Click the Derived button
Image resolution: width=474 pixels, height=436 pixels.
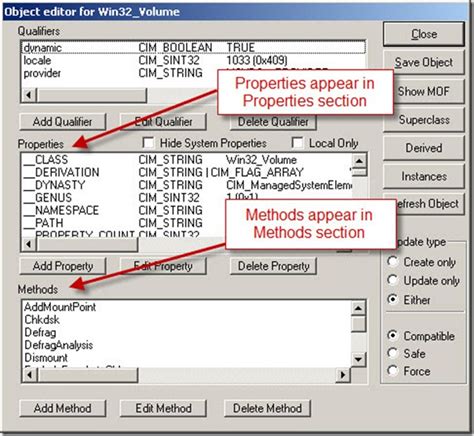pyautogui.click(x=424, y=148)
